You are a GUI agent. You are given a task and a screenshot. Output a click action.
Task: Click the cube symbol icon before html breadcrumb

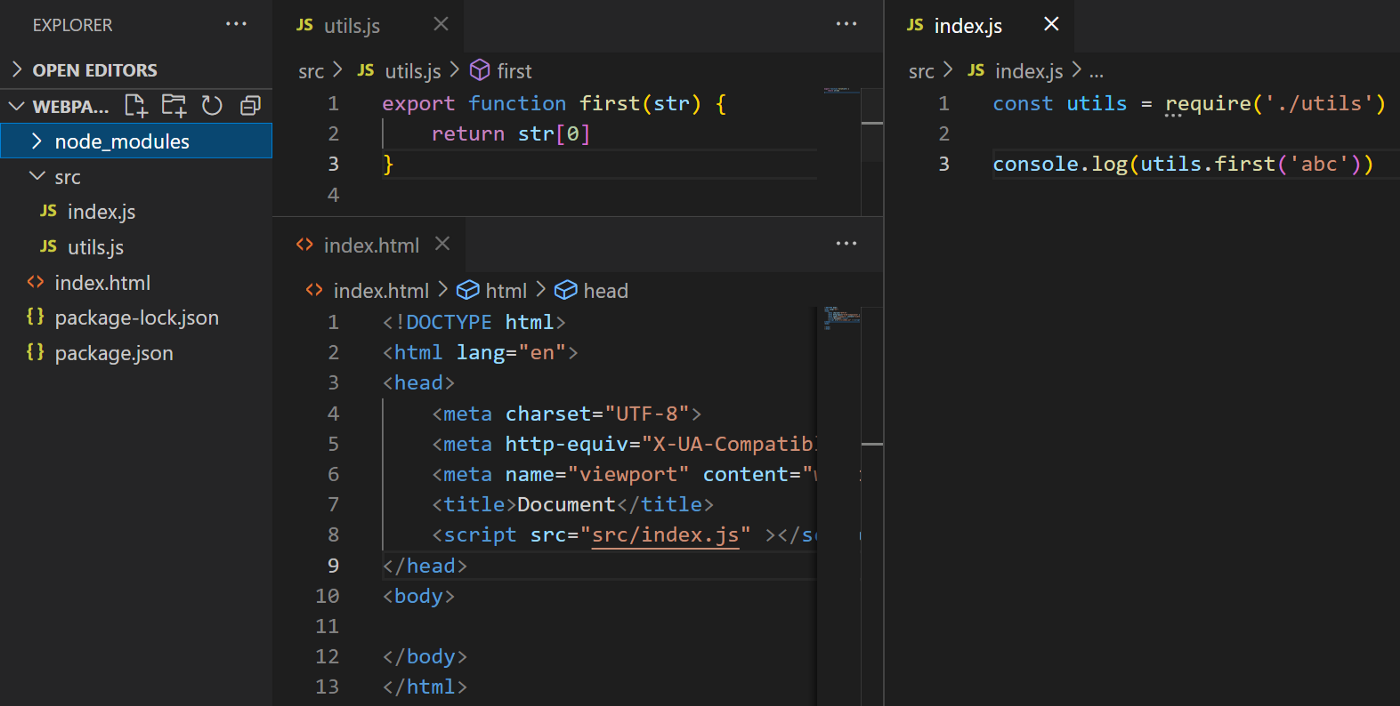(467, 290)
